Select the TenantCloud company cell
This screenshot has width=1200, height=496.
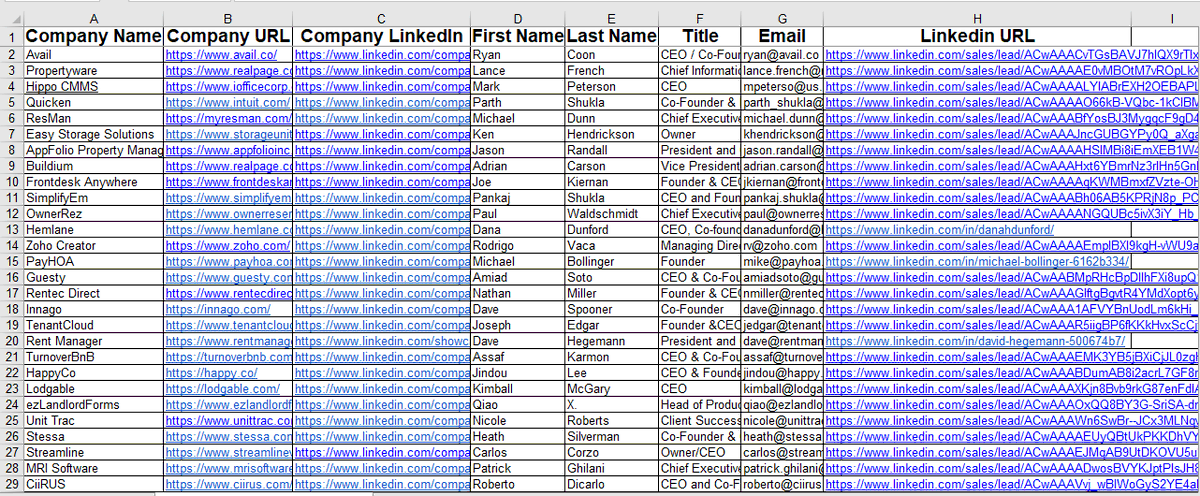[93, 326]
